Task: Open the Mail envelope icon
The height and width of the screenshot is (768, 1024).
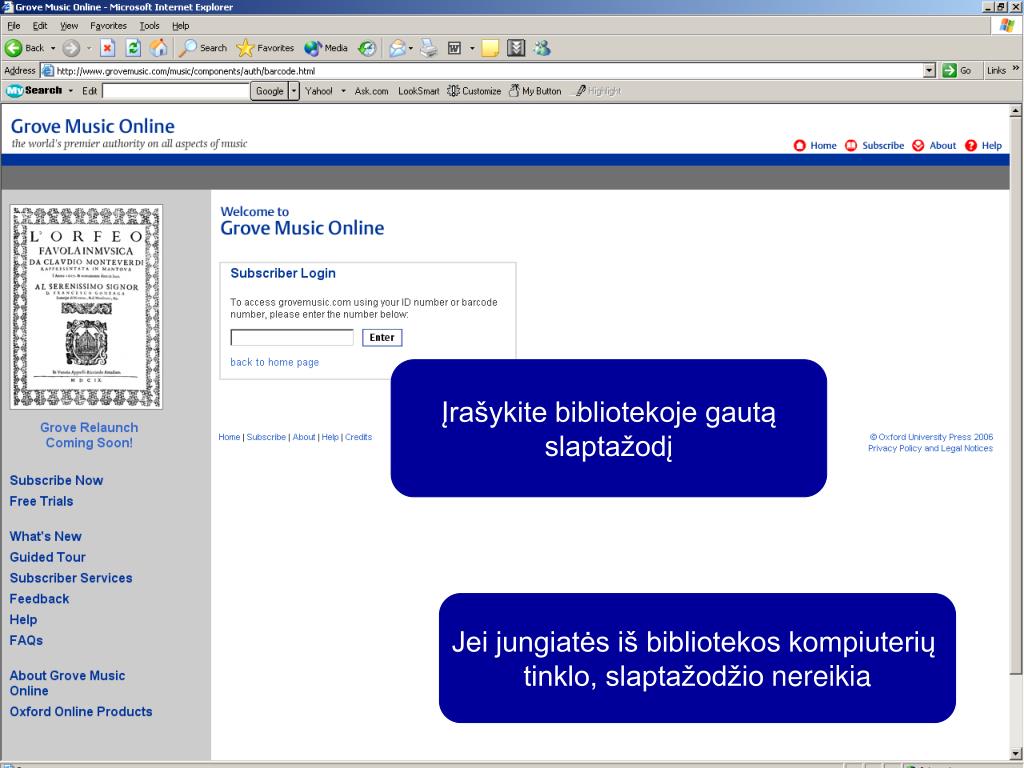Action: click(x=396, y=48)
